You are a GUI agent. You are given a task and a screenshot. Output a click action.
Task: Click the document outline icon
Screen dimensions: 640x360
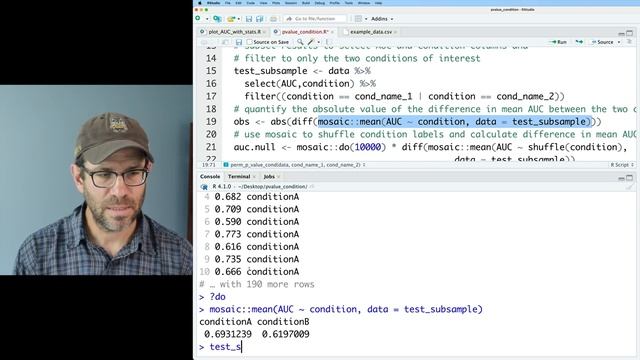pos(629,42)
